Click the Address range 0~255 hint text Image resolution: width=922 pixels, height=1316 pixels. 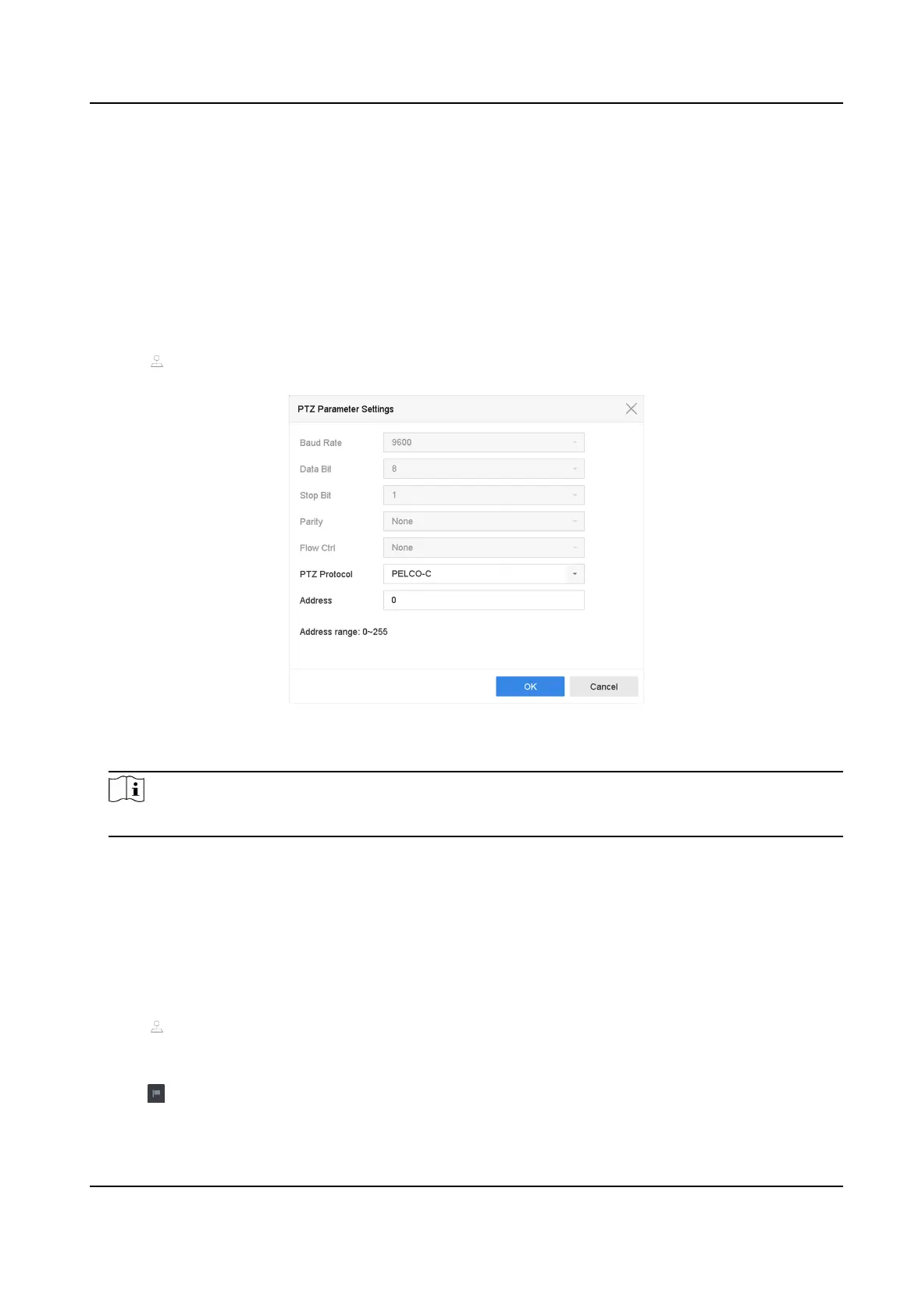coord(344,632)
